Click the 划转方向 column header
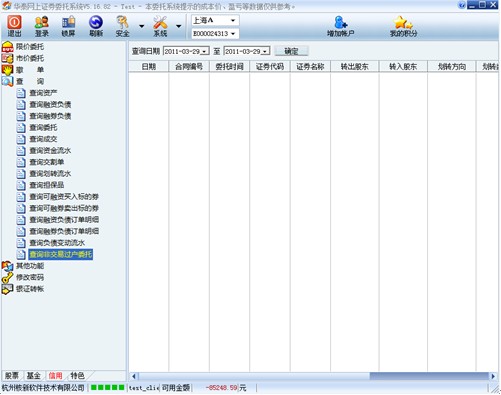This screenshot has width=501, height=395. coord(452,67)
